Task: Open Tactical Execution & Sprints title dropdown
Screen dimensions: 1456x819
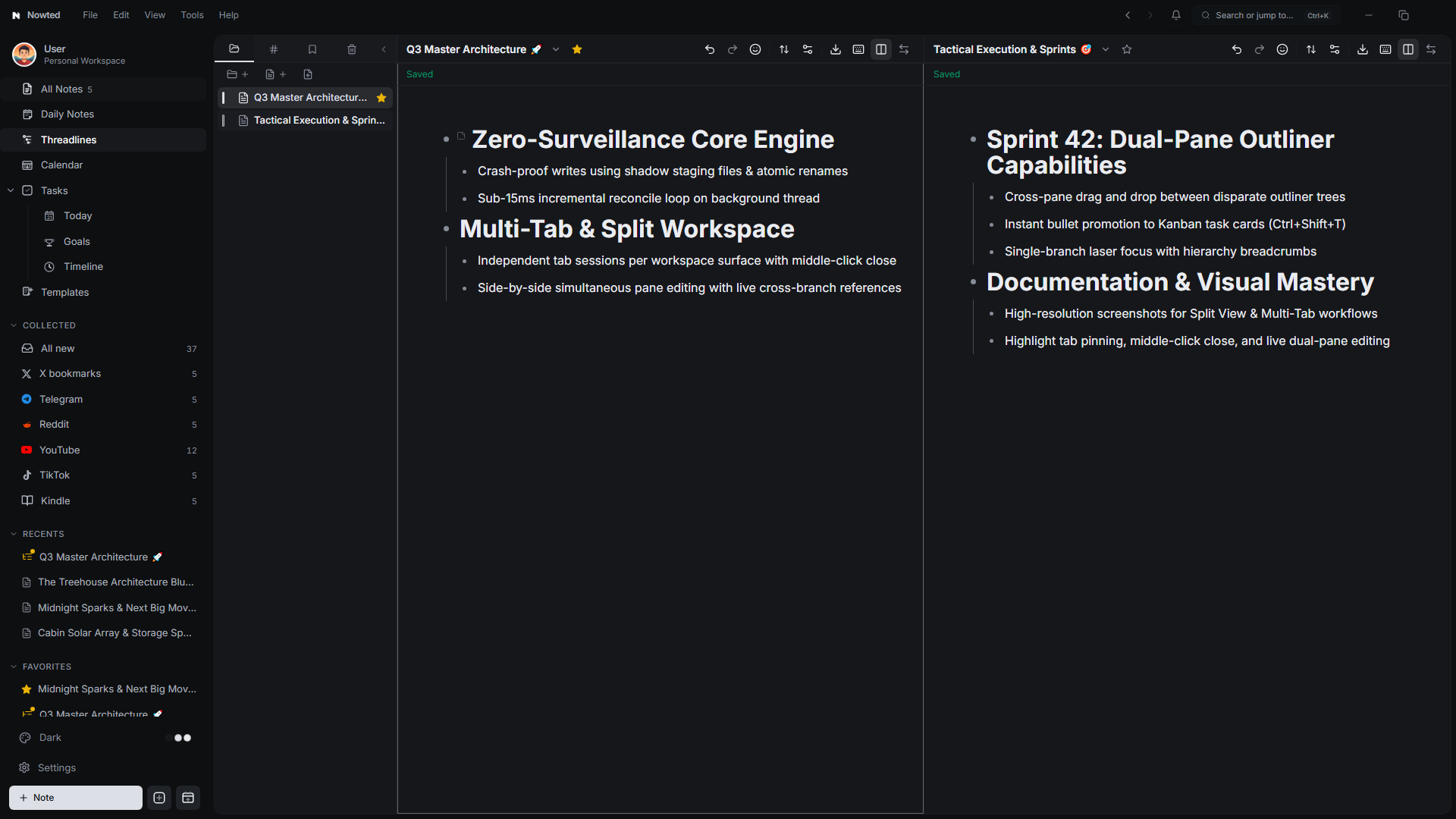Action: [x=1106, y=49]
